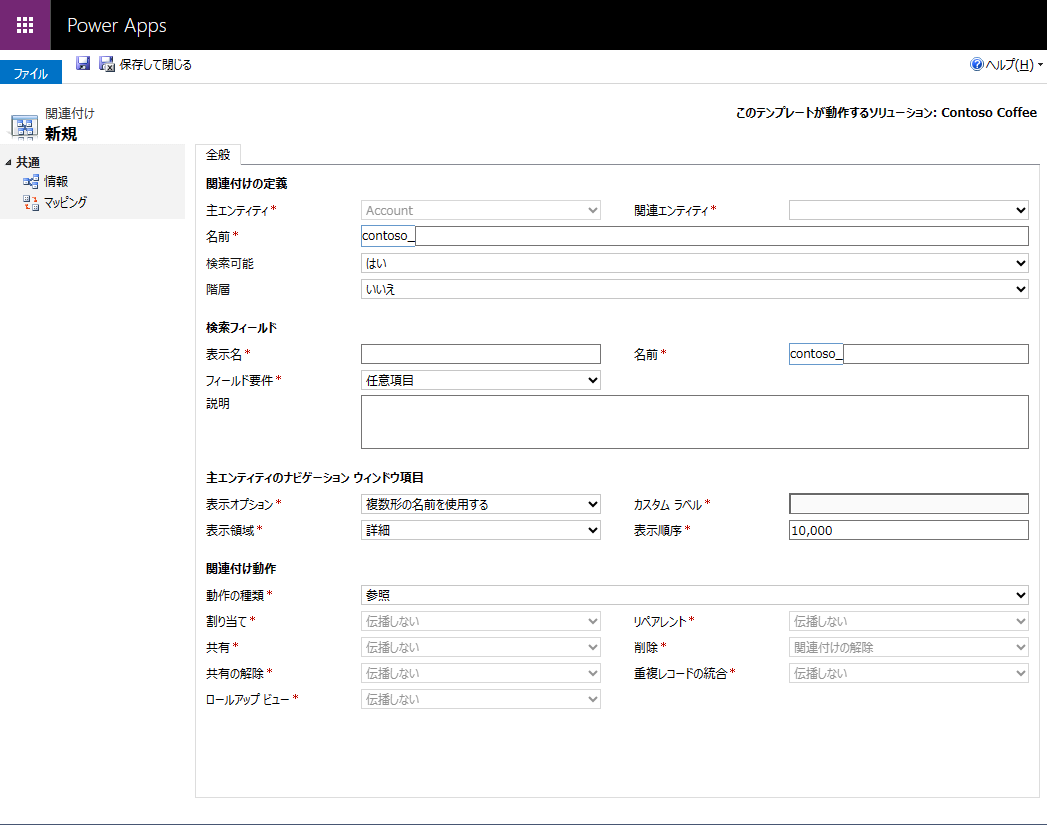Click the Save disk icon on the toolbar
1047x825 pixels.
click(82, 63)
